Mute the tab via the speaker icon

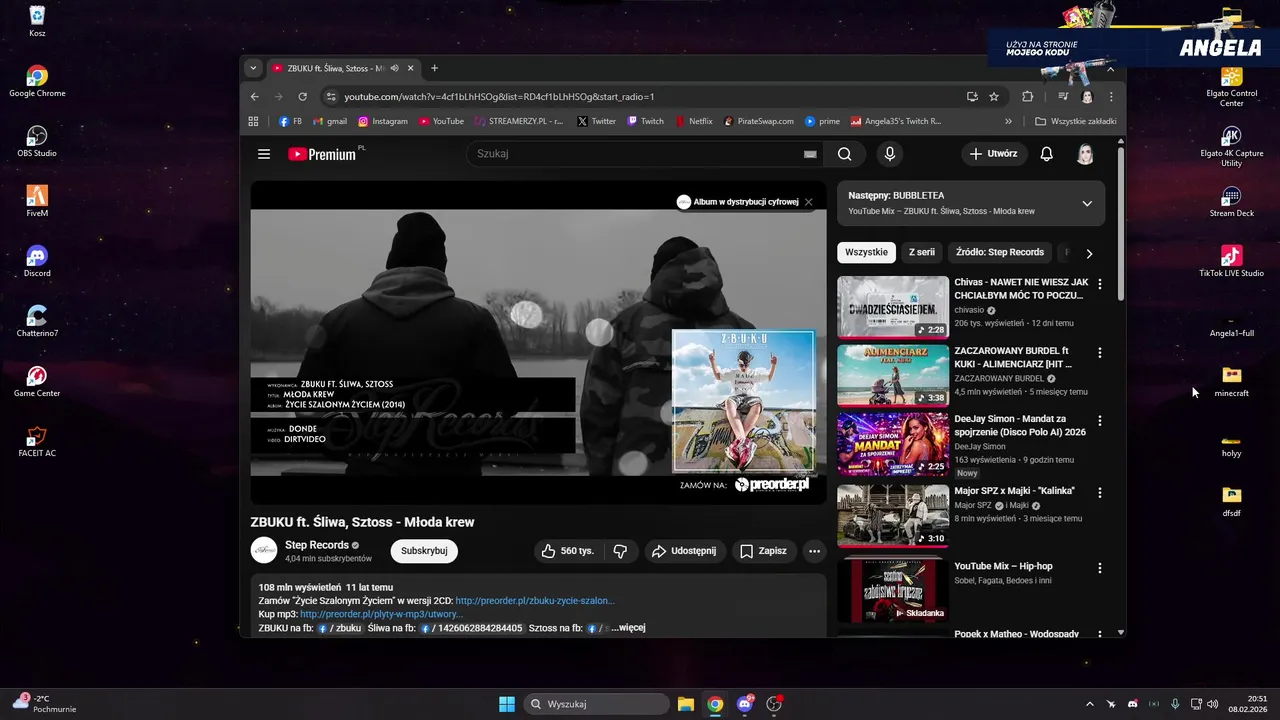394,68
